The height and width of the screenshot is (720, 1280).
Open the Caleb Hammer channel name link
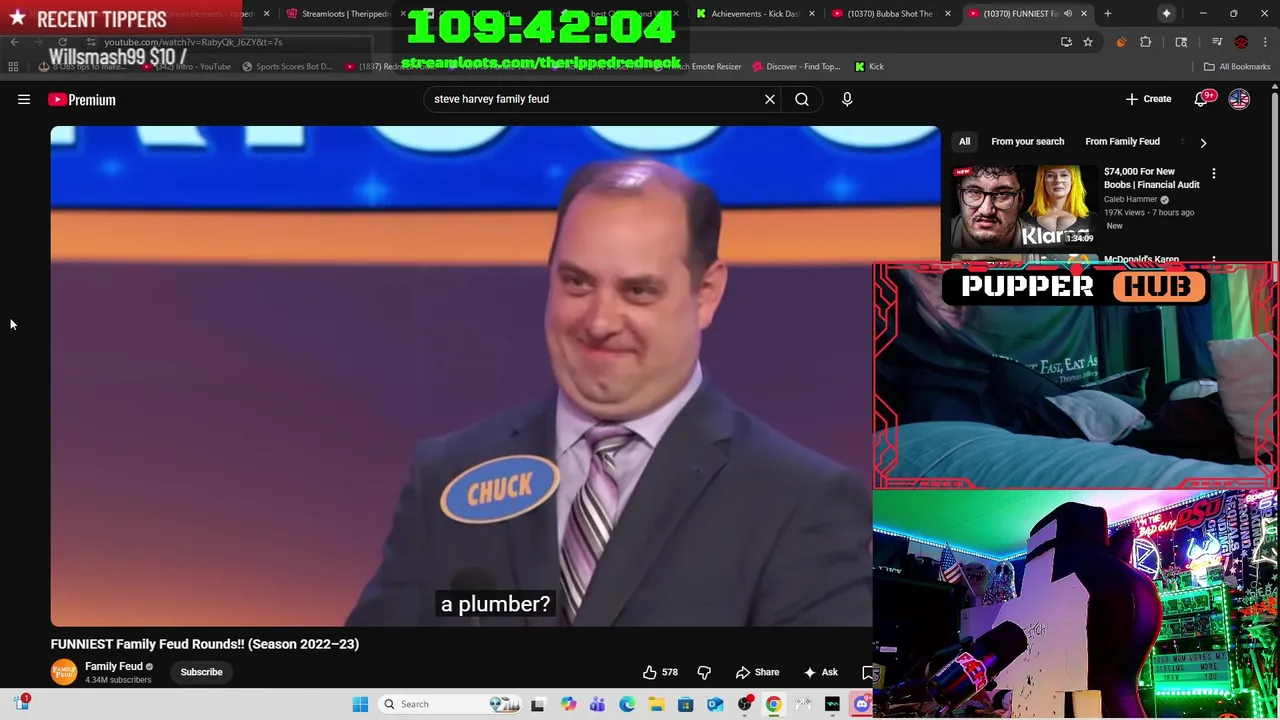[1130, 199]
